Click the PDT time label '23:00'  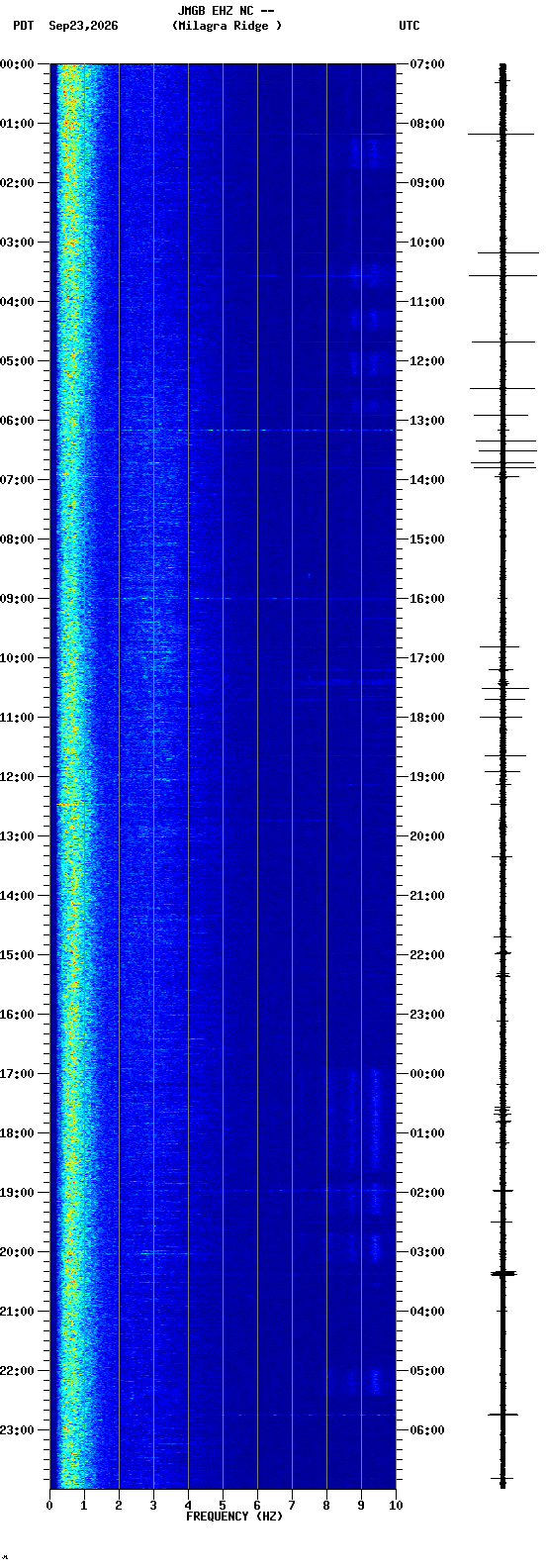pos(17,1430)
